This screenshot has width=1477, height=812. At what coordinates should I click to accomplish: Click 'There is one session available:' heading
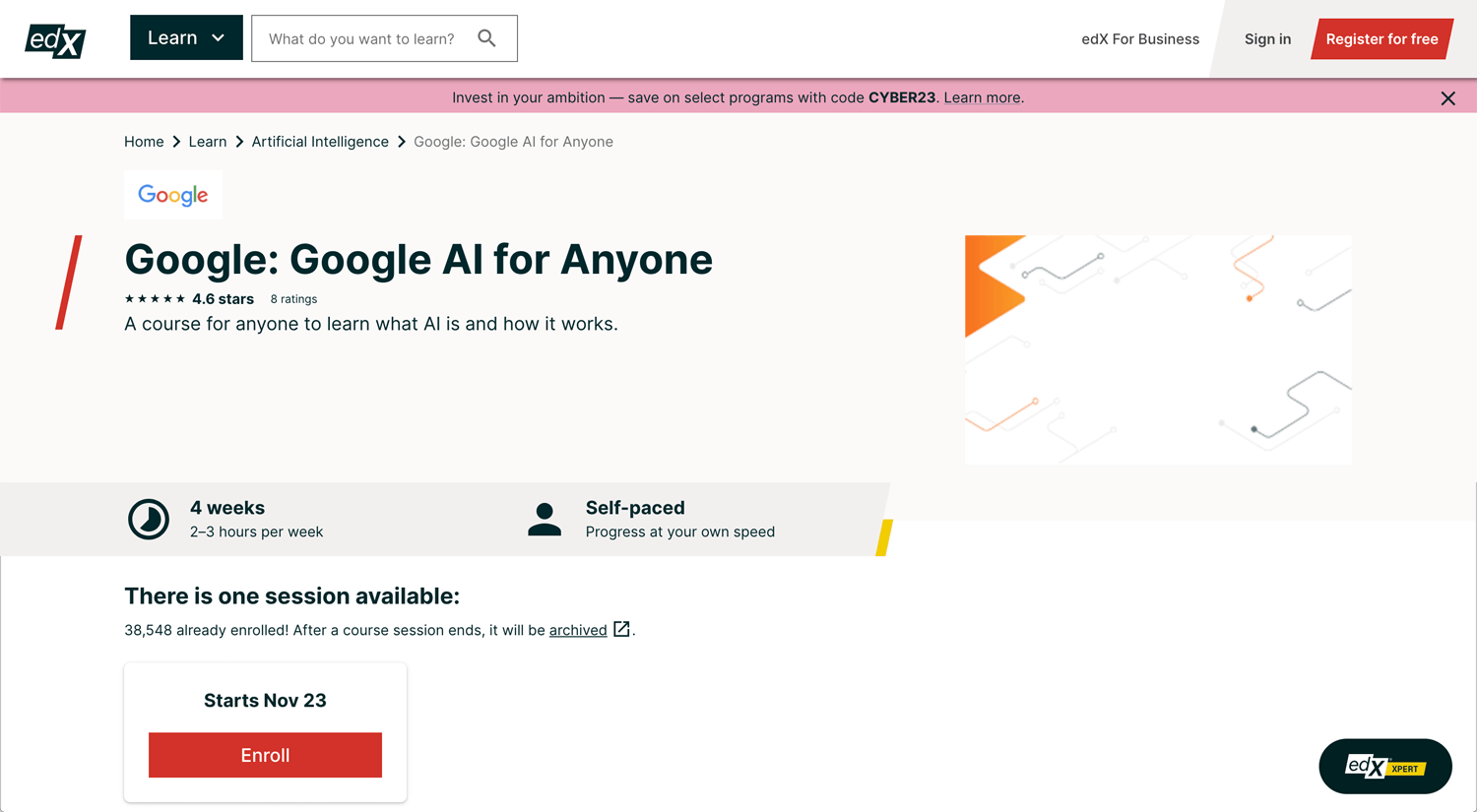click(x=291, y=596)
